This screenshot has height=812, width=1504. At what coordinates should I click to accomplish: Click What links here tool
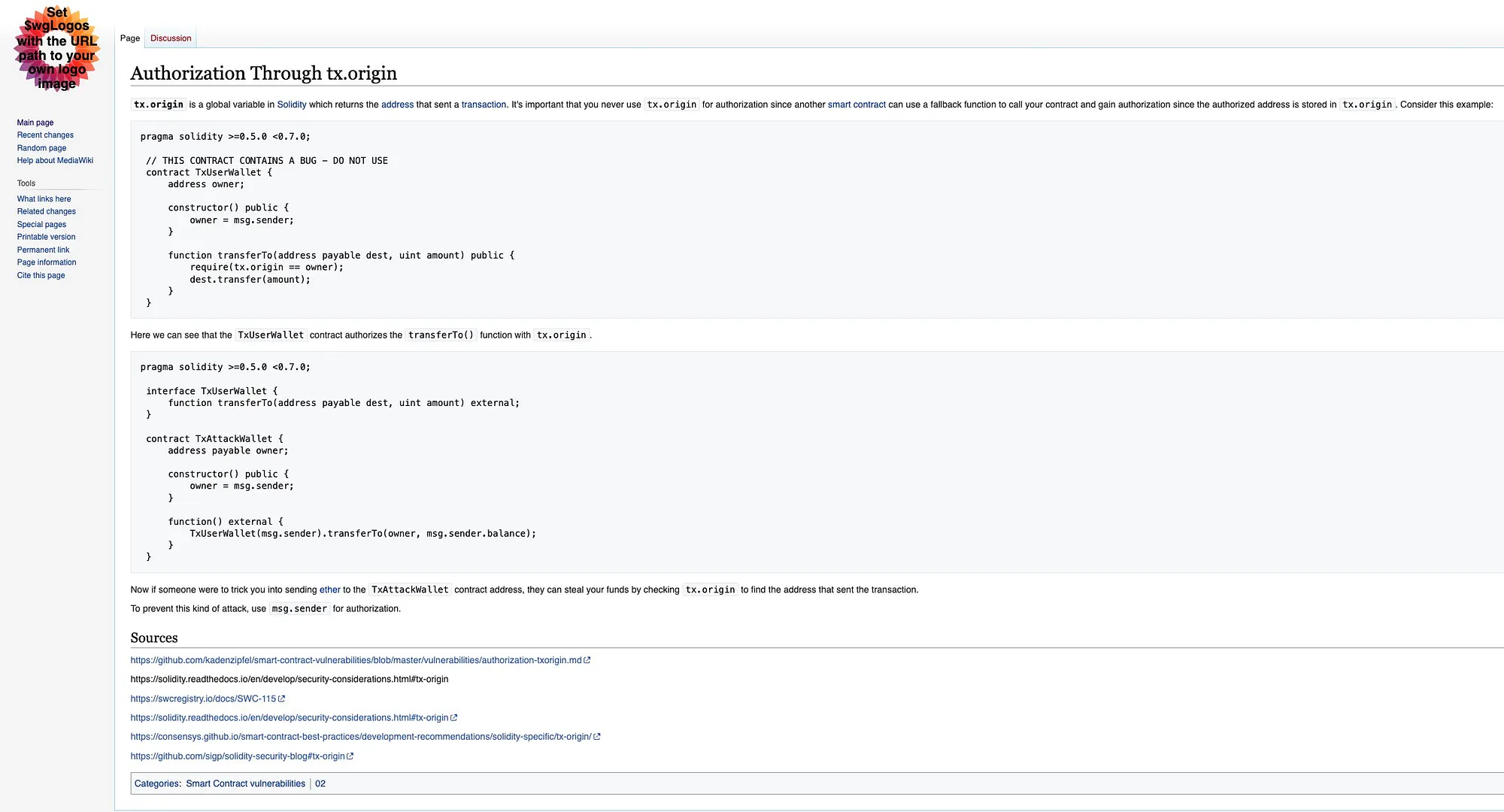(x=44, y=199)
